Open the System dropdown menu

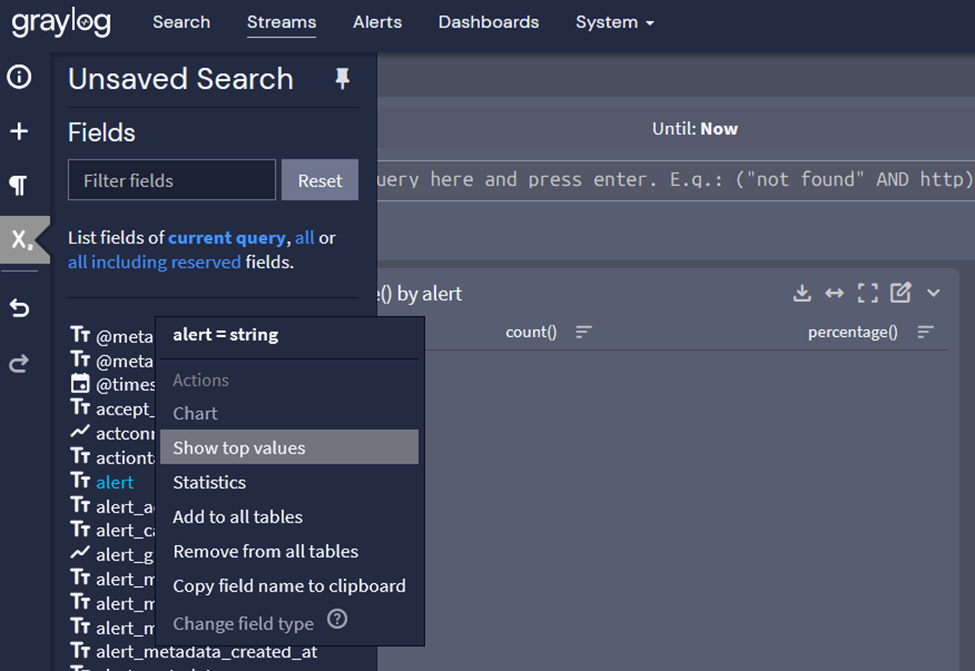pos(614,22)
